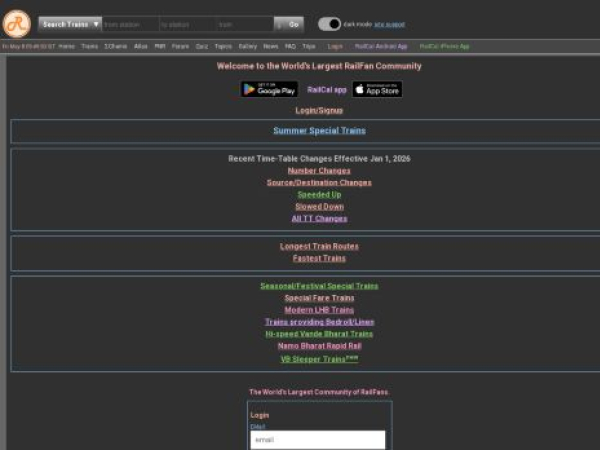Screen dimensions: 600x450
Task: Open PNR in navigation bar
Action: (x=160, y=46)
